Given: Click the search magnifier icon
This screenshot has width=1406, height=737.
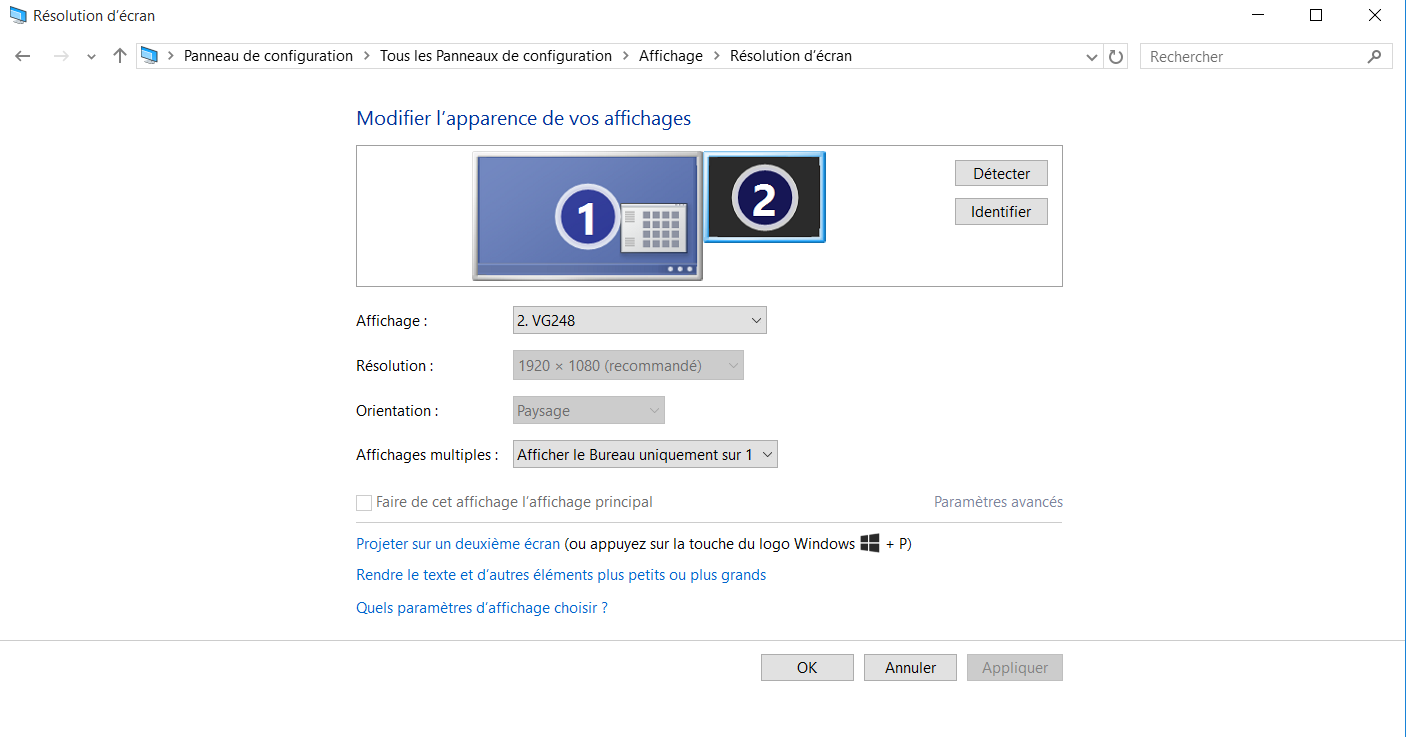Looking at the screenshot, I should tap(1374, 57).
